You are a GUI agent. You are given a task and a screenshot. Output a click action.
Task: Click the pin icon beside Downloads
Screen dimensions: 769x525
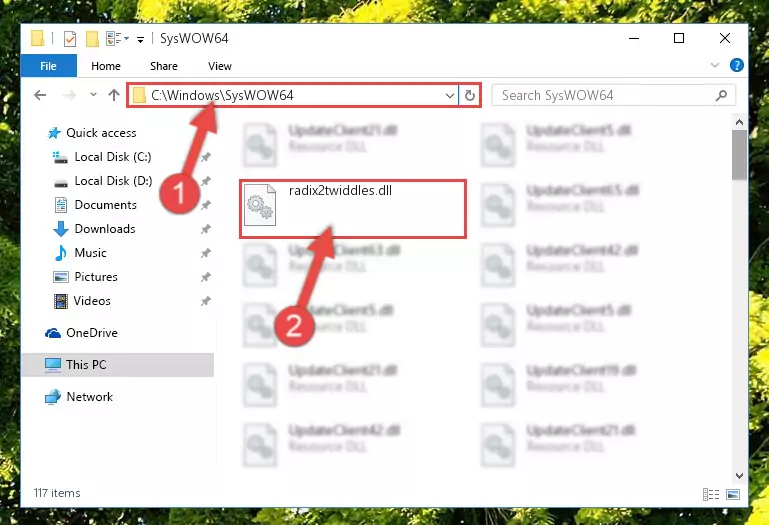[x=205, y=229]
